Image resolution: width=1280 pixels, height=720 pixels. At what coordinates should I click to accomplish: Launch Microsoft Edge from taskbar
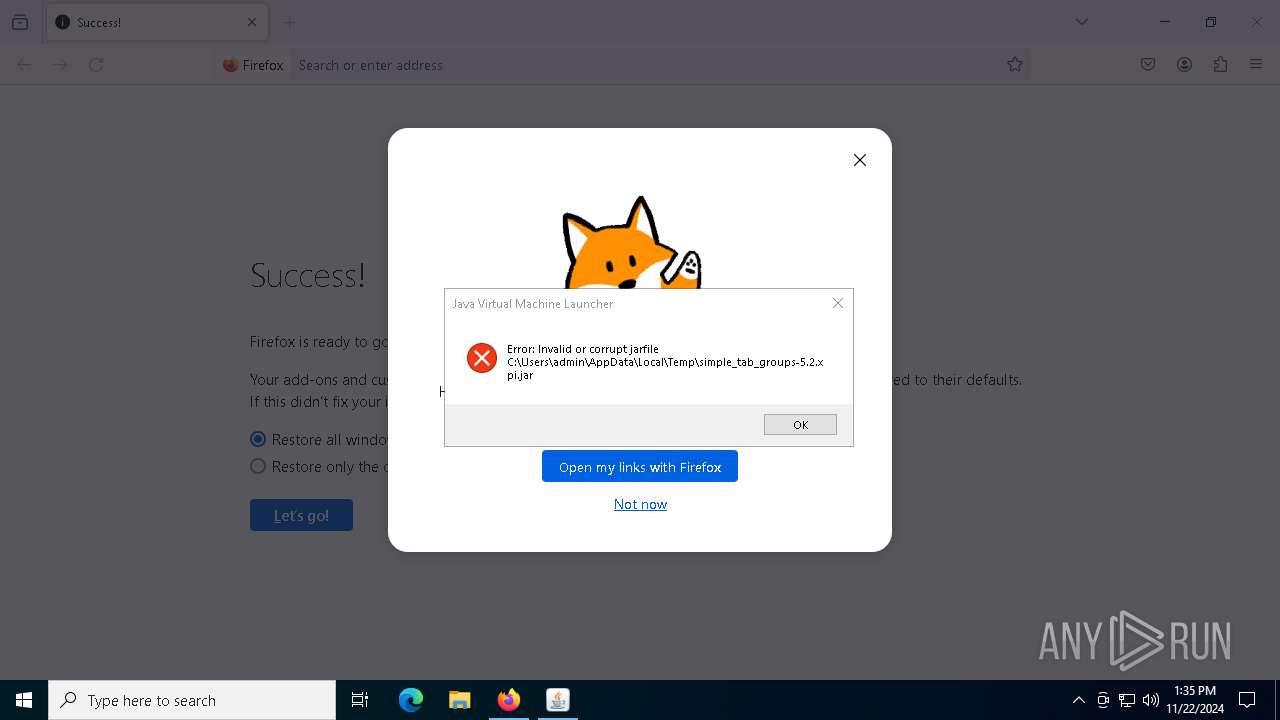point(411,700)
